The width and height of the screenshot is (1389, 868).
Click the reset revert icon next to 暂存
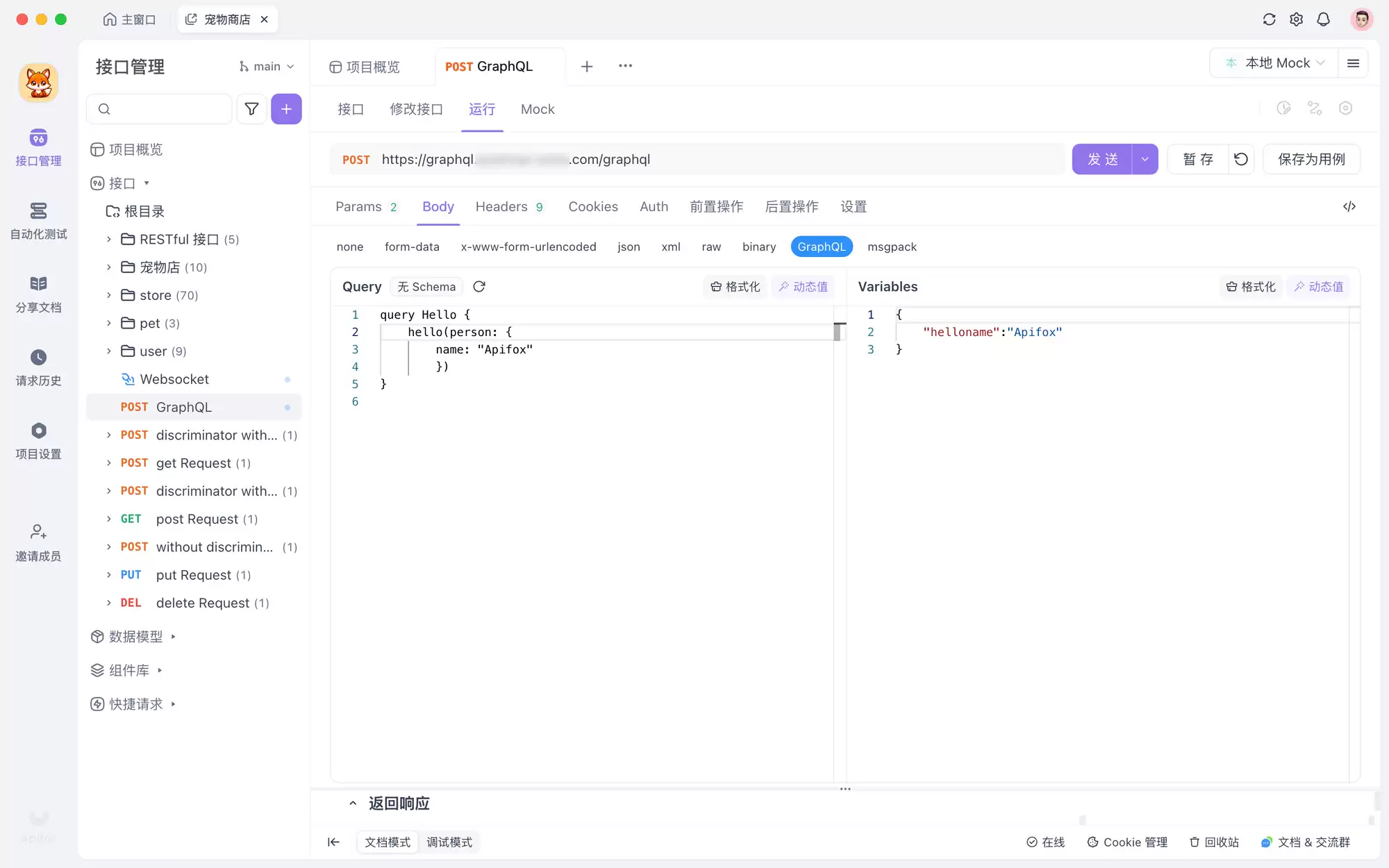[x=1241, y=160]
